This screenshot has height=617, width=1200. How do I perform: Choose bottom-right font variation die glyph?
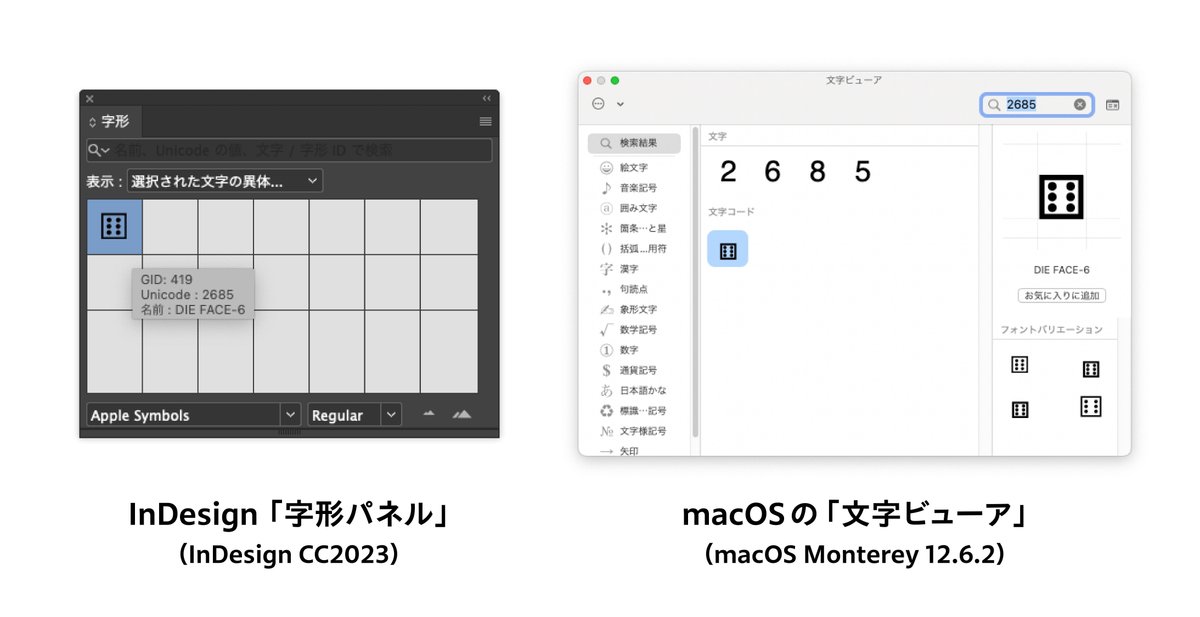click(1091, 406)
